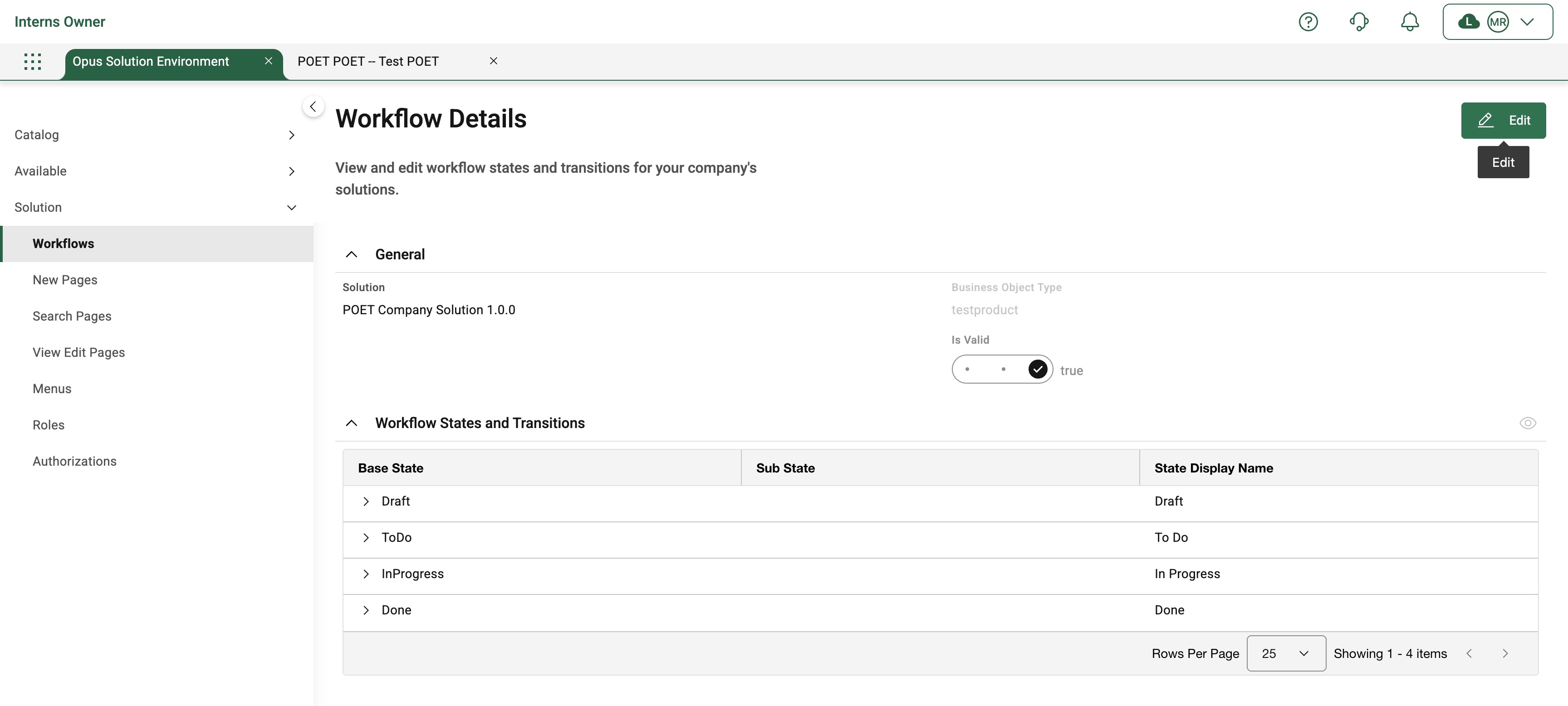Open the support headset icon
This screenshot has width=1568, height=706.
[x=1358, y=22]
